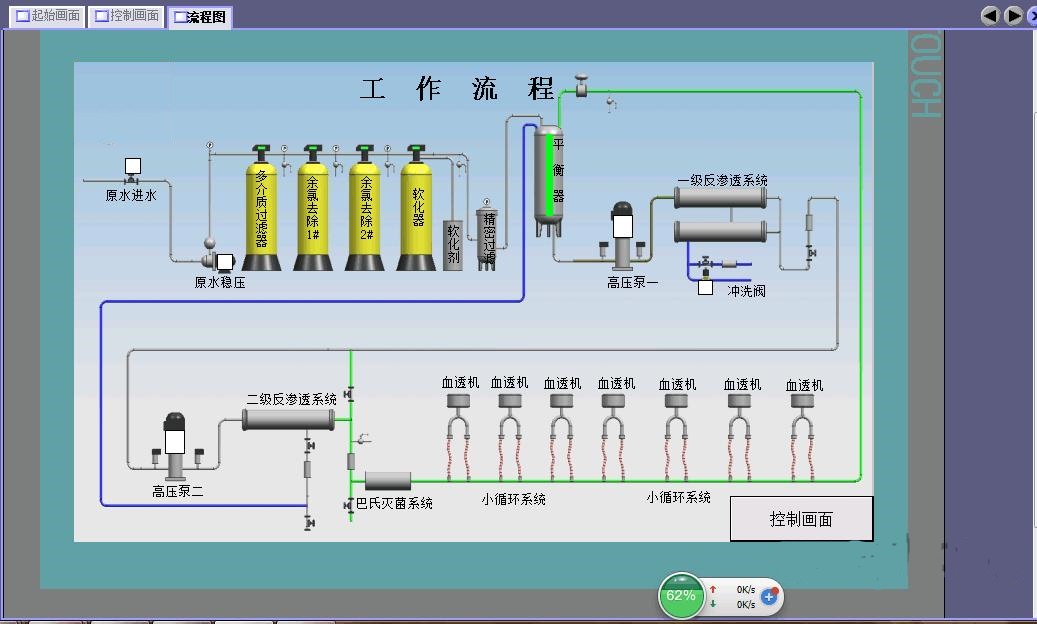This screenshot has height=624, width=1037.
Task: Toggle the 原水进水 valve indicator box
Action: coord(132,166)
